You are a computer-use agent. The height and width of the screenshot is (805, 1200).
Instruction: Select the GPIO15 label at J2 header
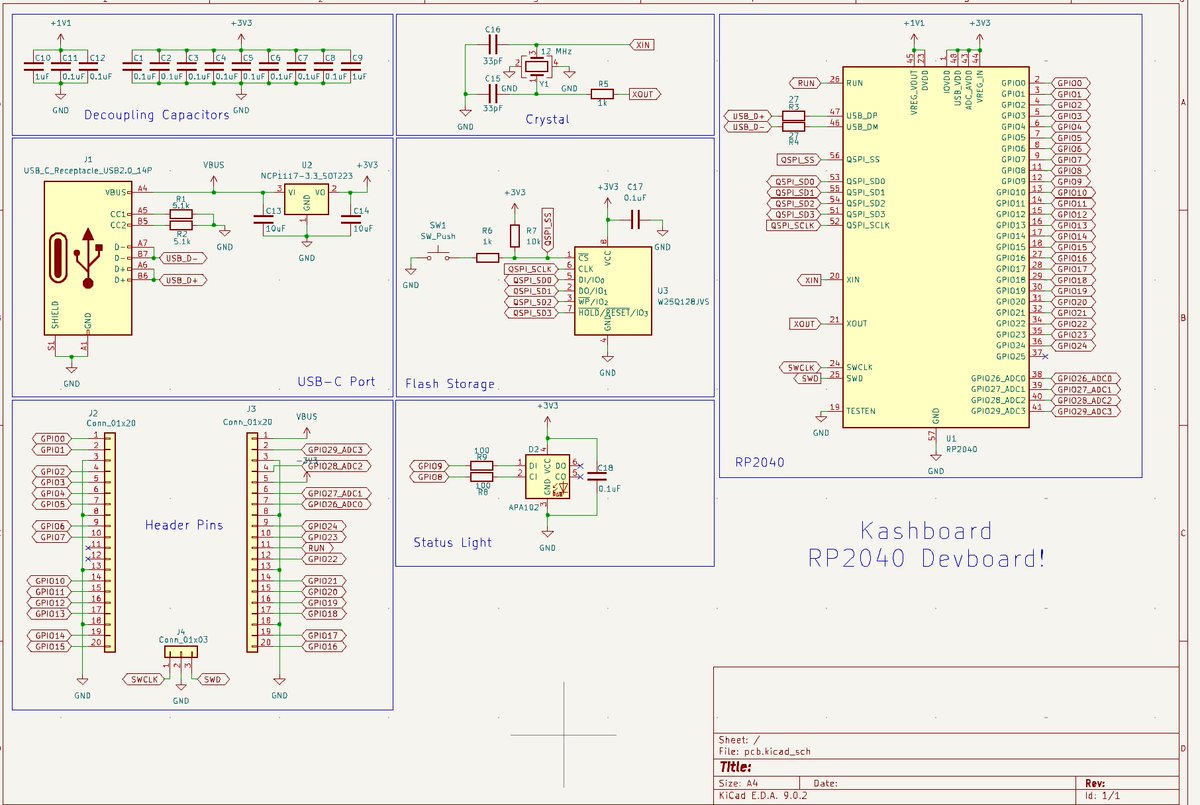pyautogui.click(x=51, y=647)
